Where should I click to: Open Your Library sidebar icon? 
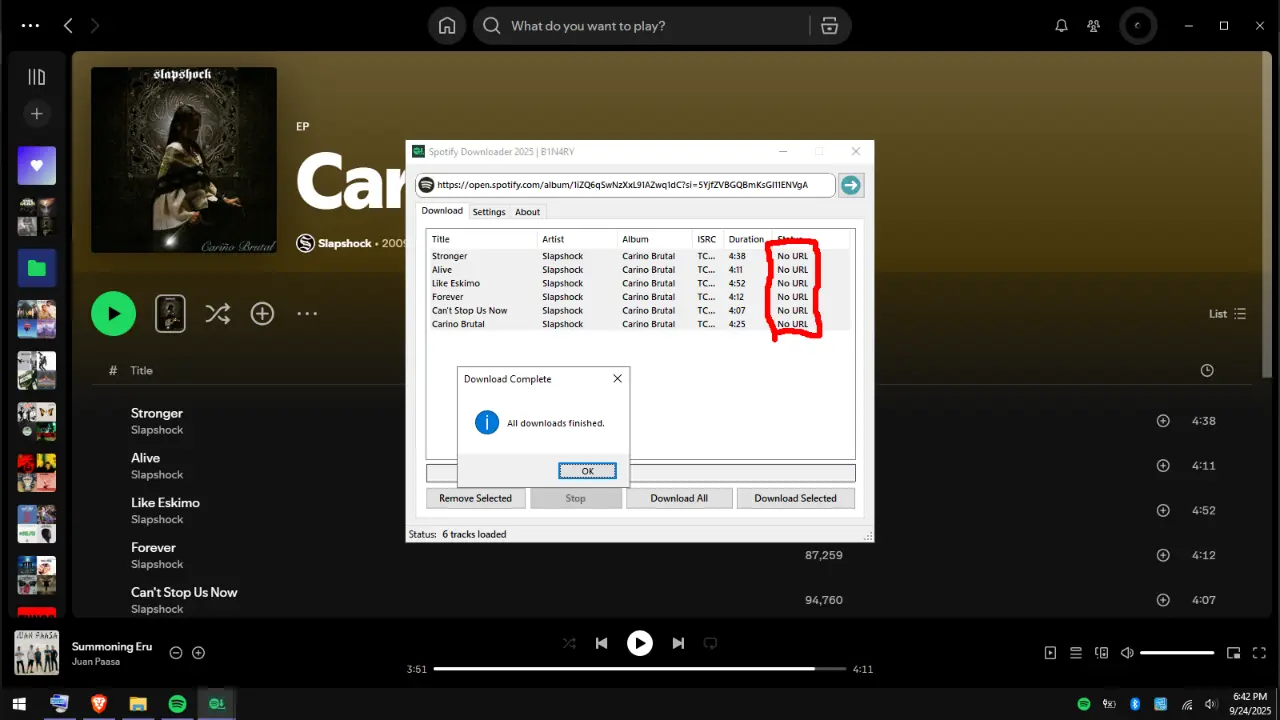[x=37, y=77]
